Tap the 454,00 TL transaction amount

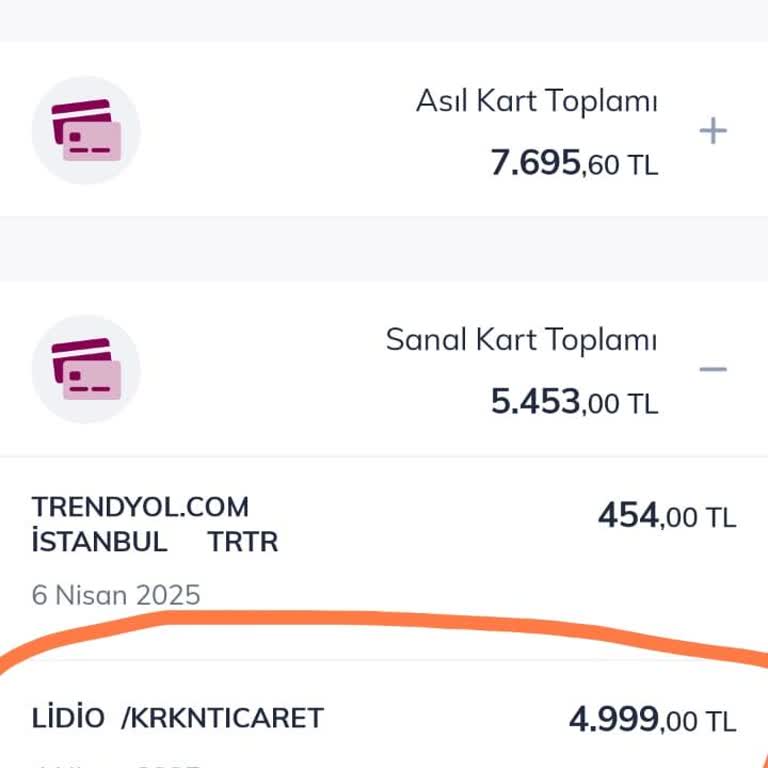point(666,516)
